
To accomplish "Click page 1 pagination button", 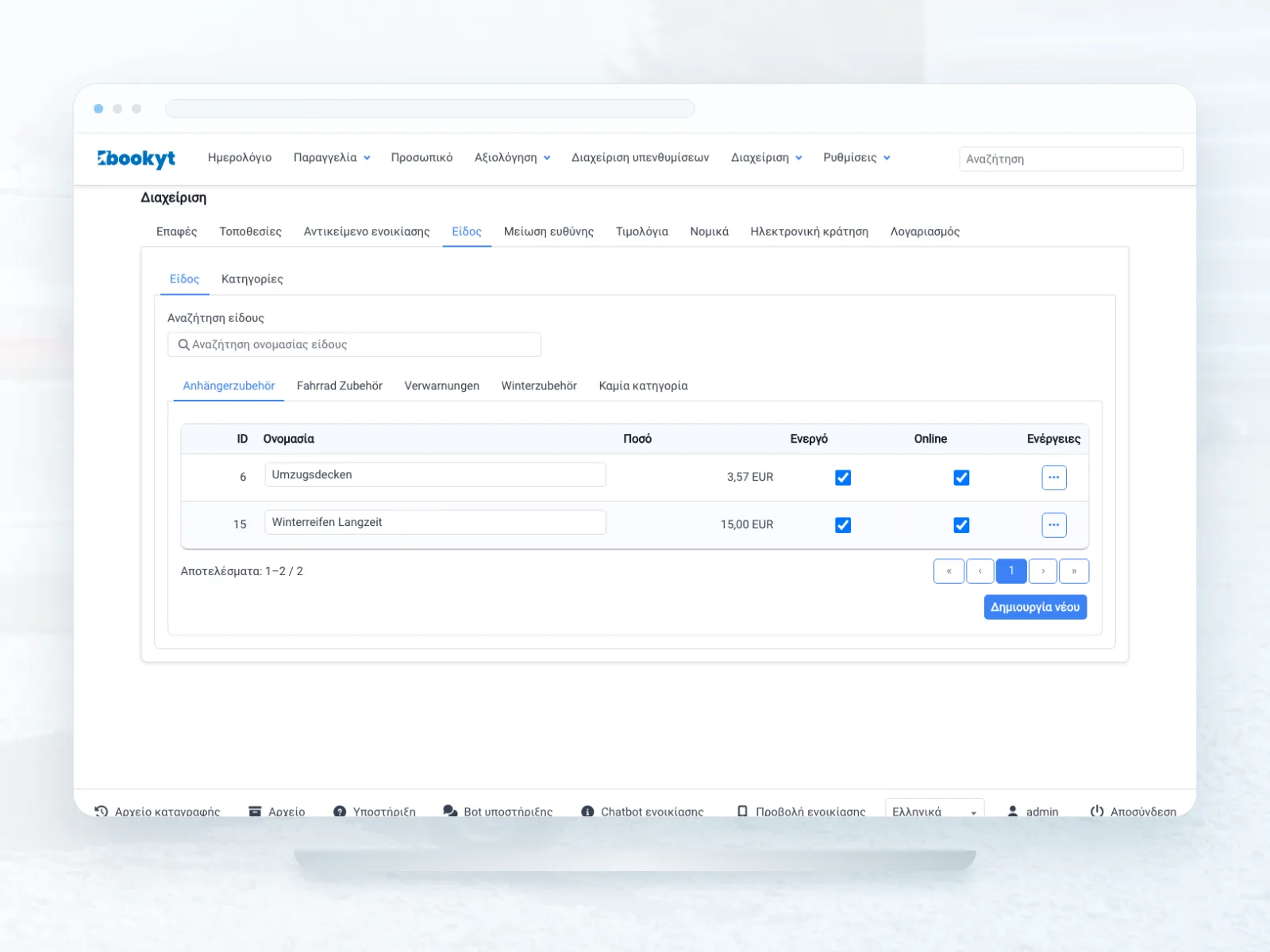I will [1011, 571].
